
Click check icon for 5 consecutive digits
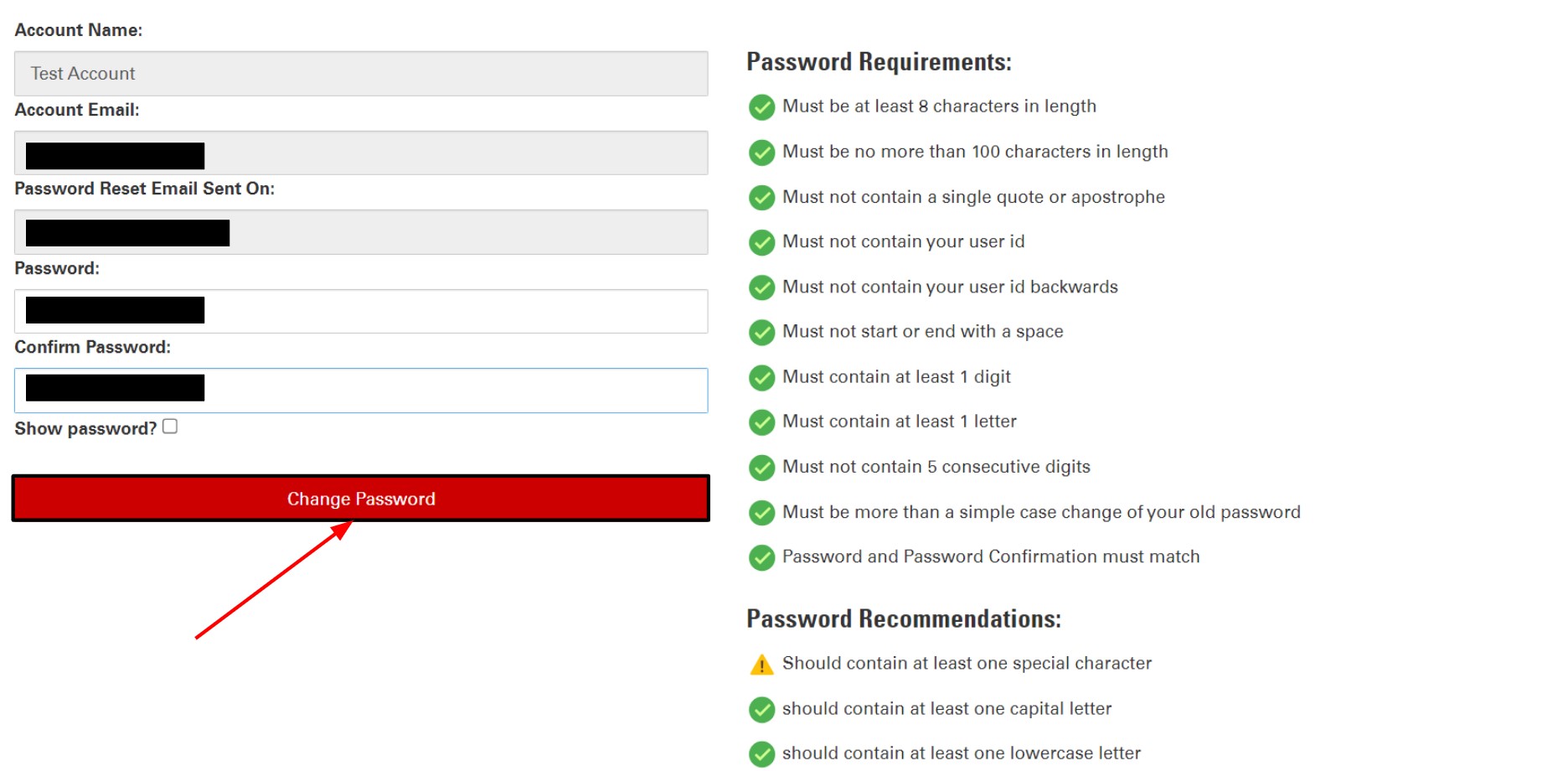(x=761, y=468)
